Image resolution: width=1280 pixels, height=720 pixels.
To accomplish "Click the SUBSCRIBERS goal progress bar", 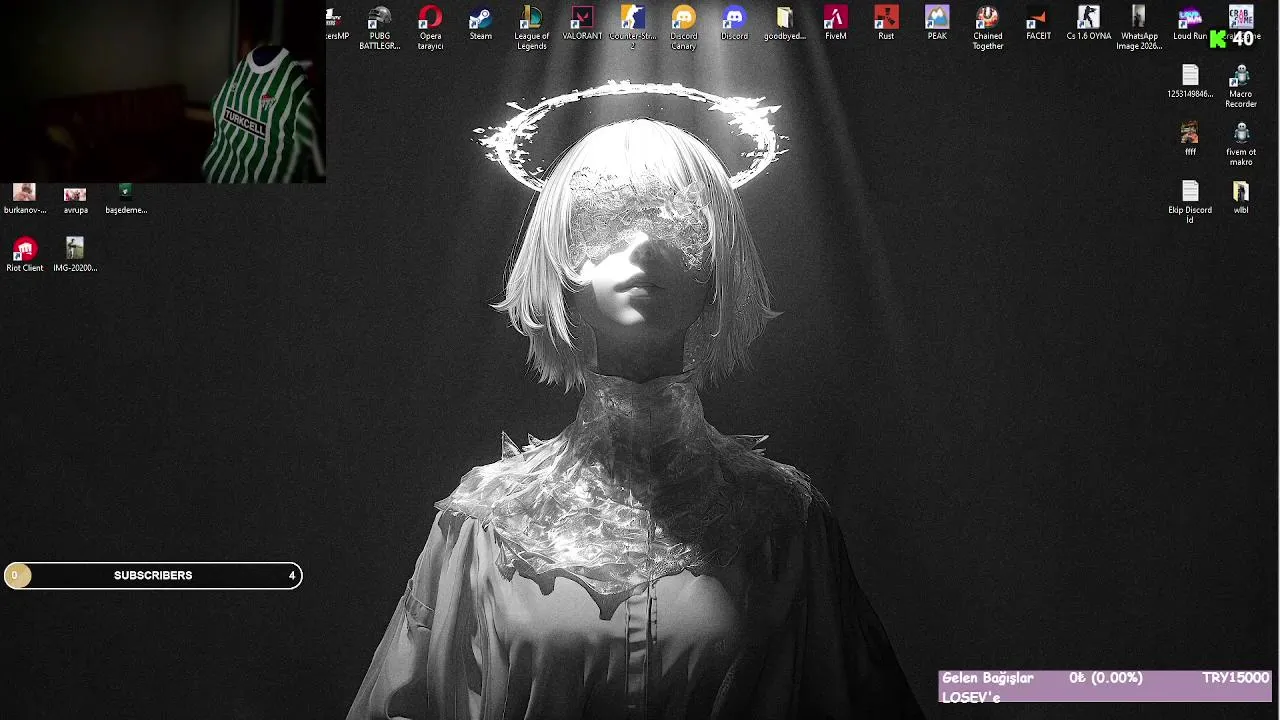I will coord(153,575).
